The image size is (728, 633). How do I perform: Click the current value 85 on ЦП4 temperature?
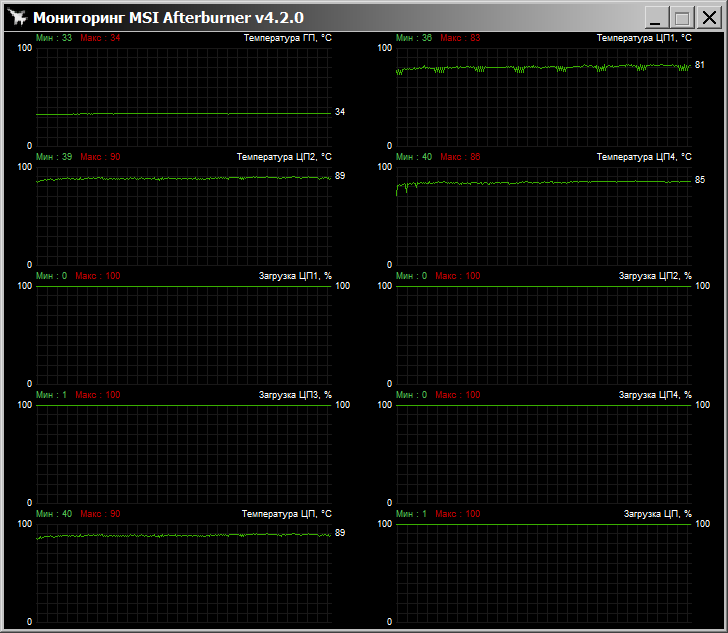(x=700, y=180)
